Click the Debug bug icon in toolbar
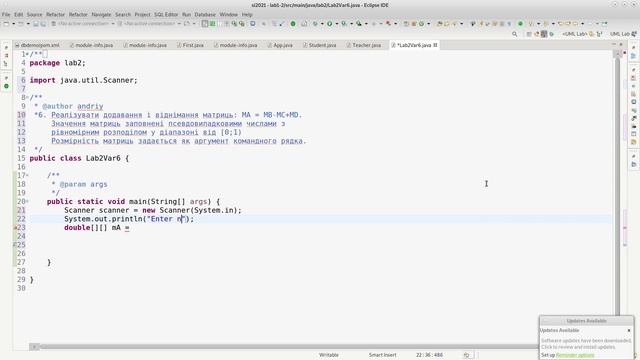640x360 pixels. (315, 24)
